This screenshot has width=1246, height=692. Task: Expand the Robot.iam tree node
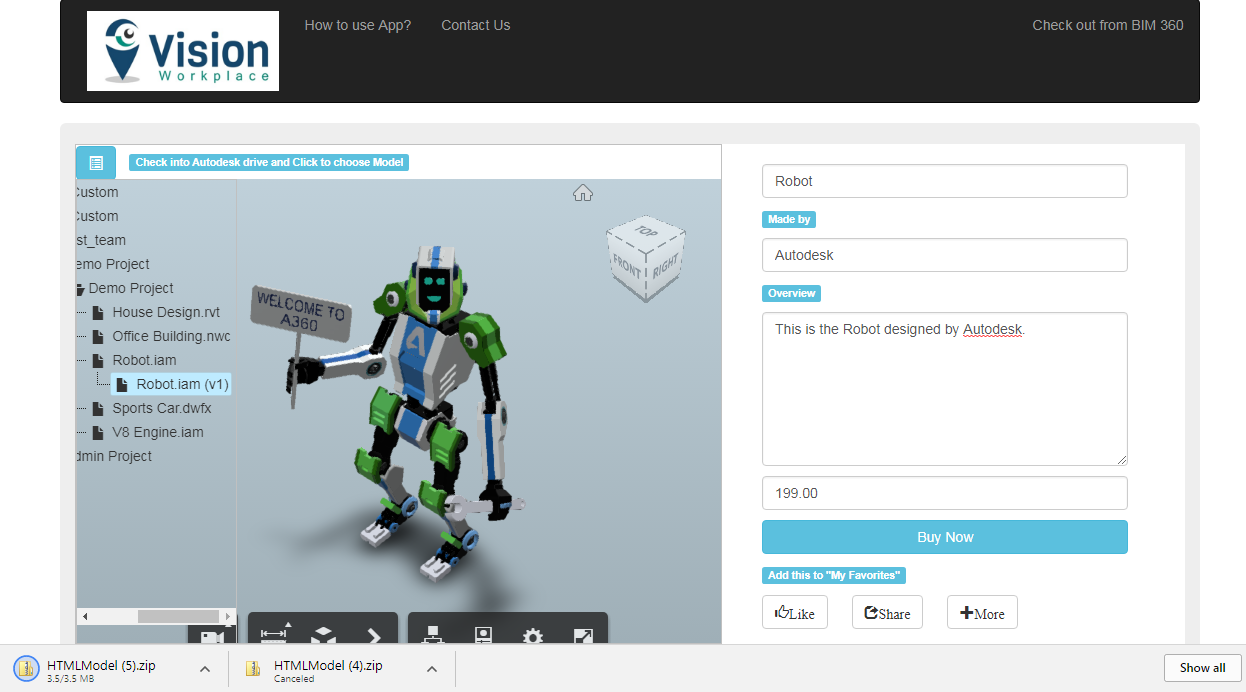coord(144,360)
